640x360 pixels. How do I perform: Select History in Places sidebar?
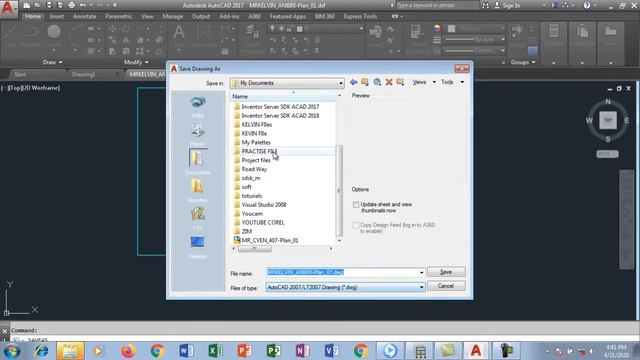198,135
